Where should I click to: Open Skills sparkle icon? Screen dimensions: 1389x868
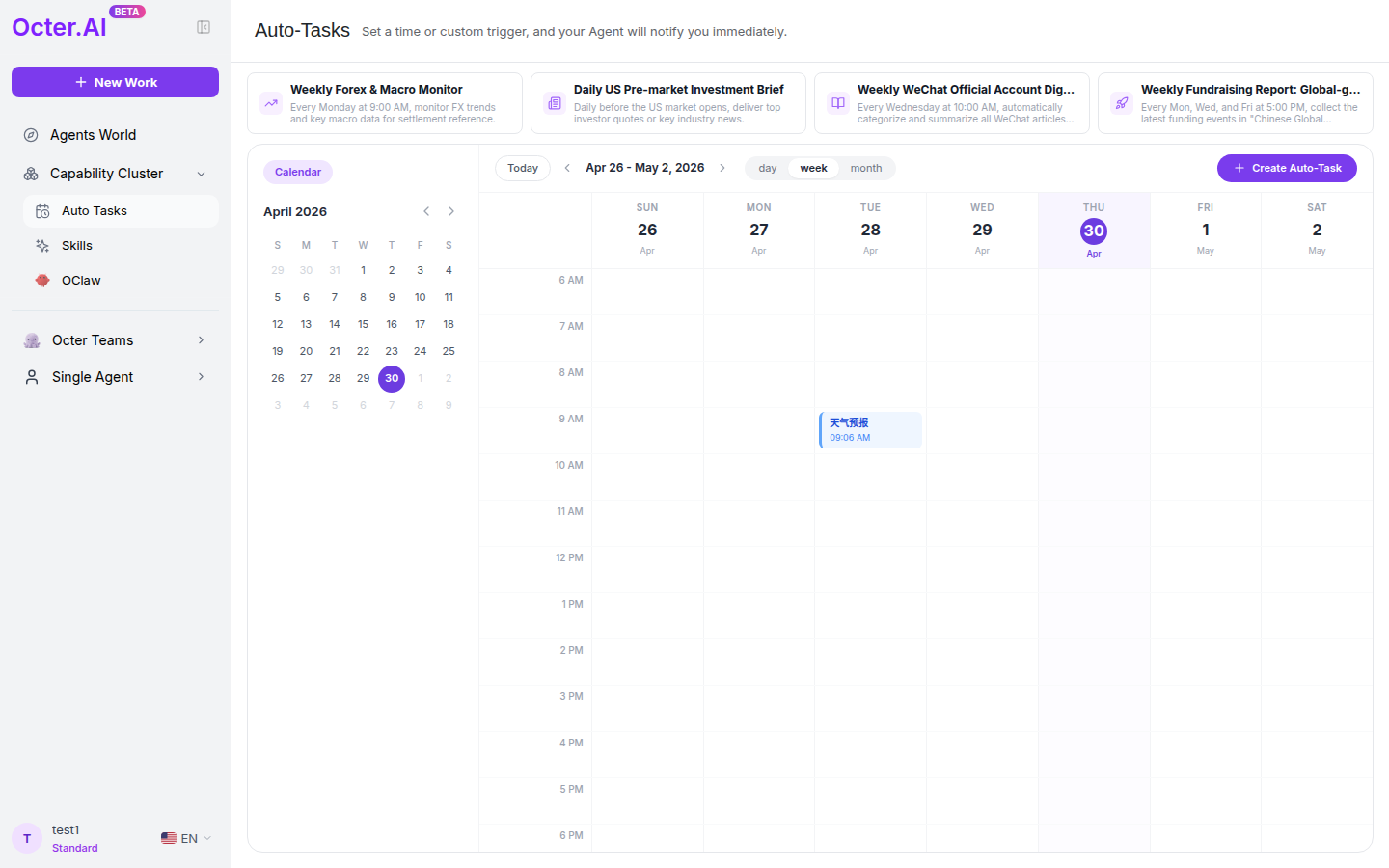click(42, 246)
